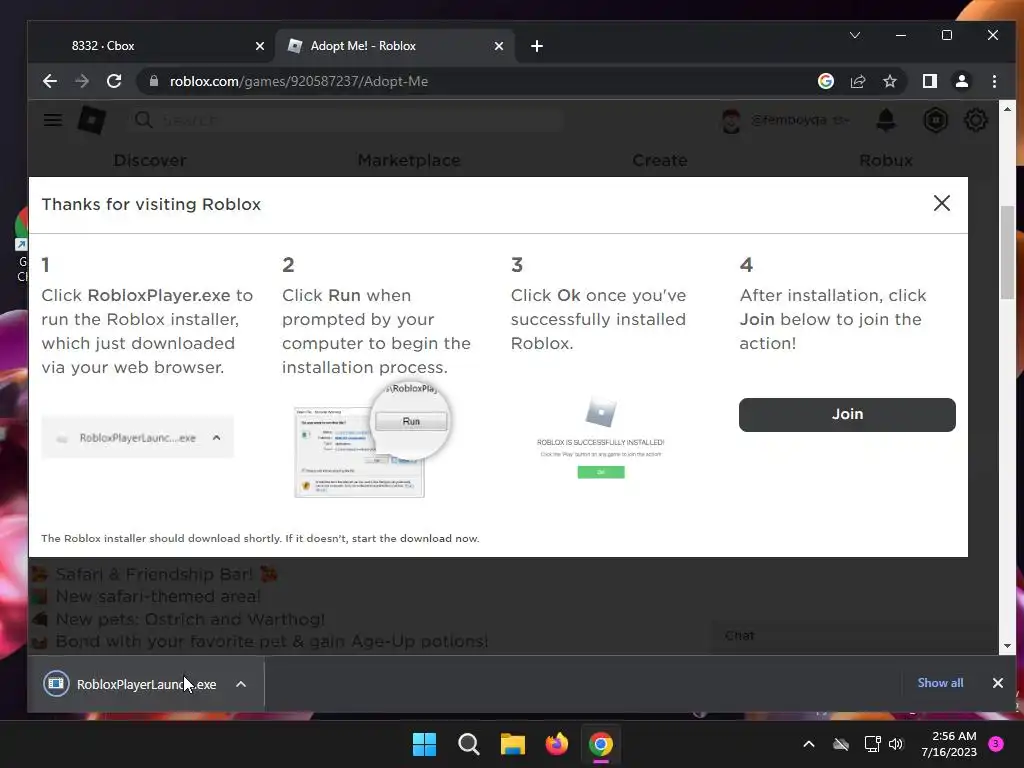Open the Discover page
This screenshot has height=768, width=1024.
[x=150, y=160]
